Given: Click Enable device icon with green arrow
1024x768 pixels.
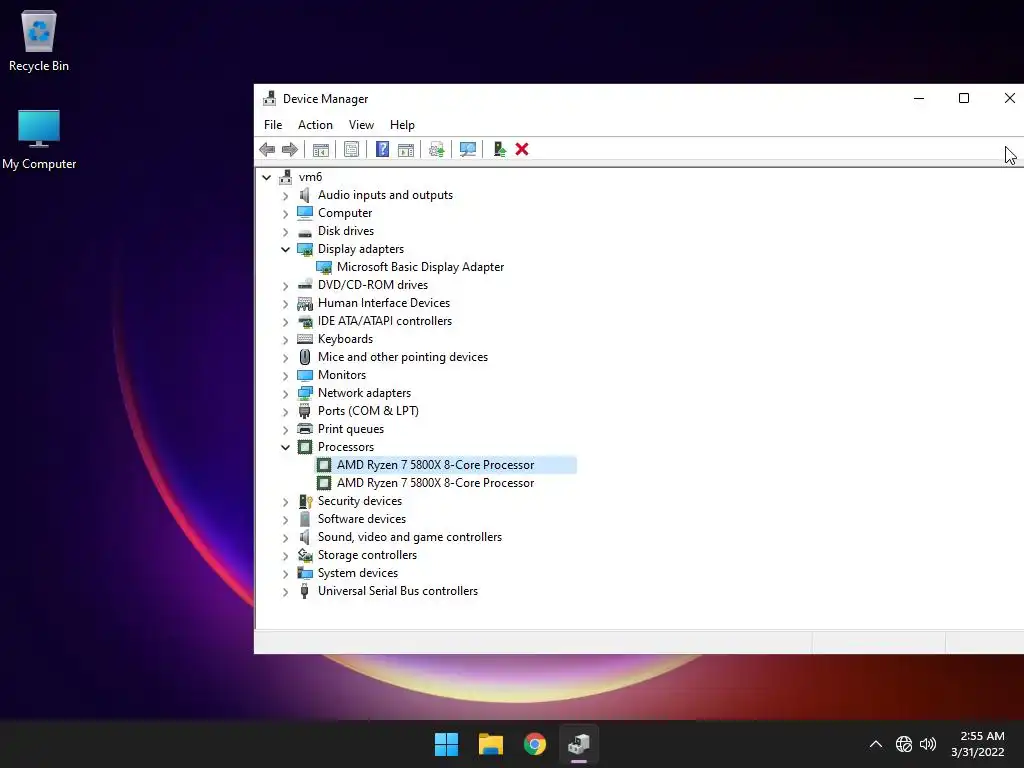Looking at the screenshot, I should point(500,150).
